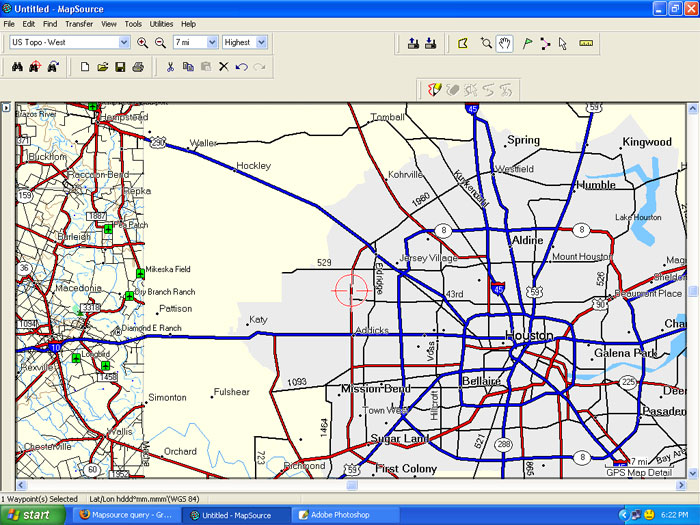Image resolution: width=700 pixels, height=525 pixels.
Task: Click the map scroll down arrow
Action: coord(693,473)
